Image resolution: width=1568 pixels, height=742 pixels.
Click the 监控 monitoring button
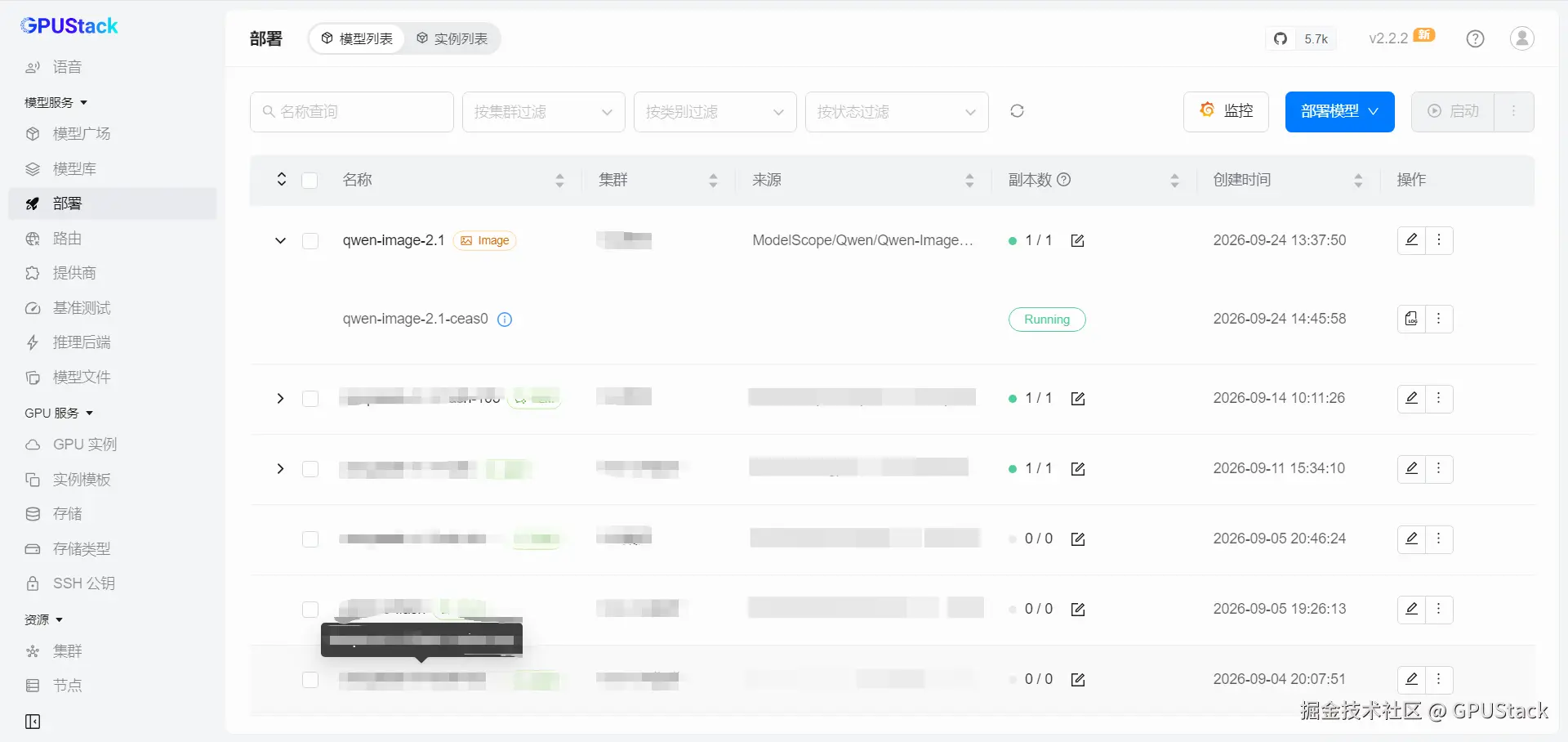click(x=1226, y=111)
